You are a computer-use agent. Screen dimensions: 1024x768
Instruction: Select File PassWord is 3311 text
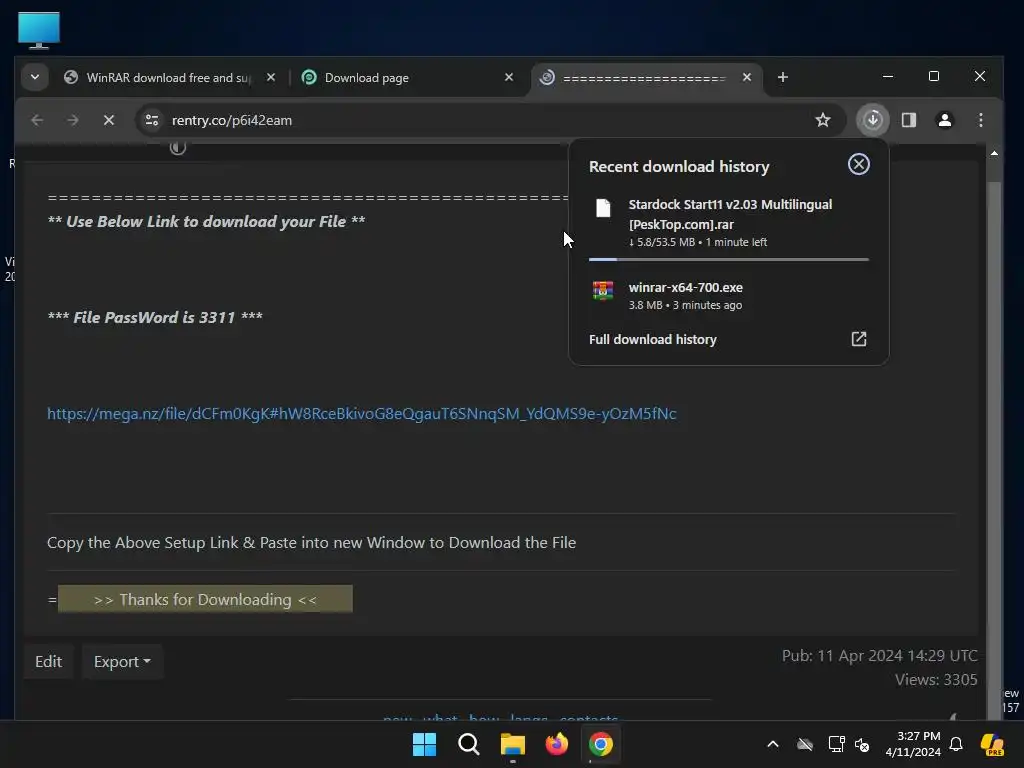155,317
